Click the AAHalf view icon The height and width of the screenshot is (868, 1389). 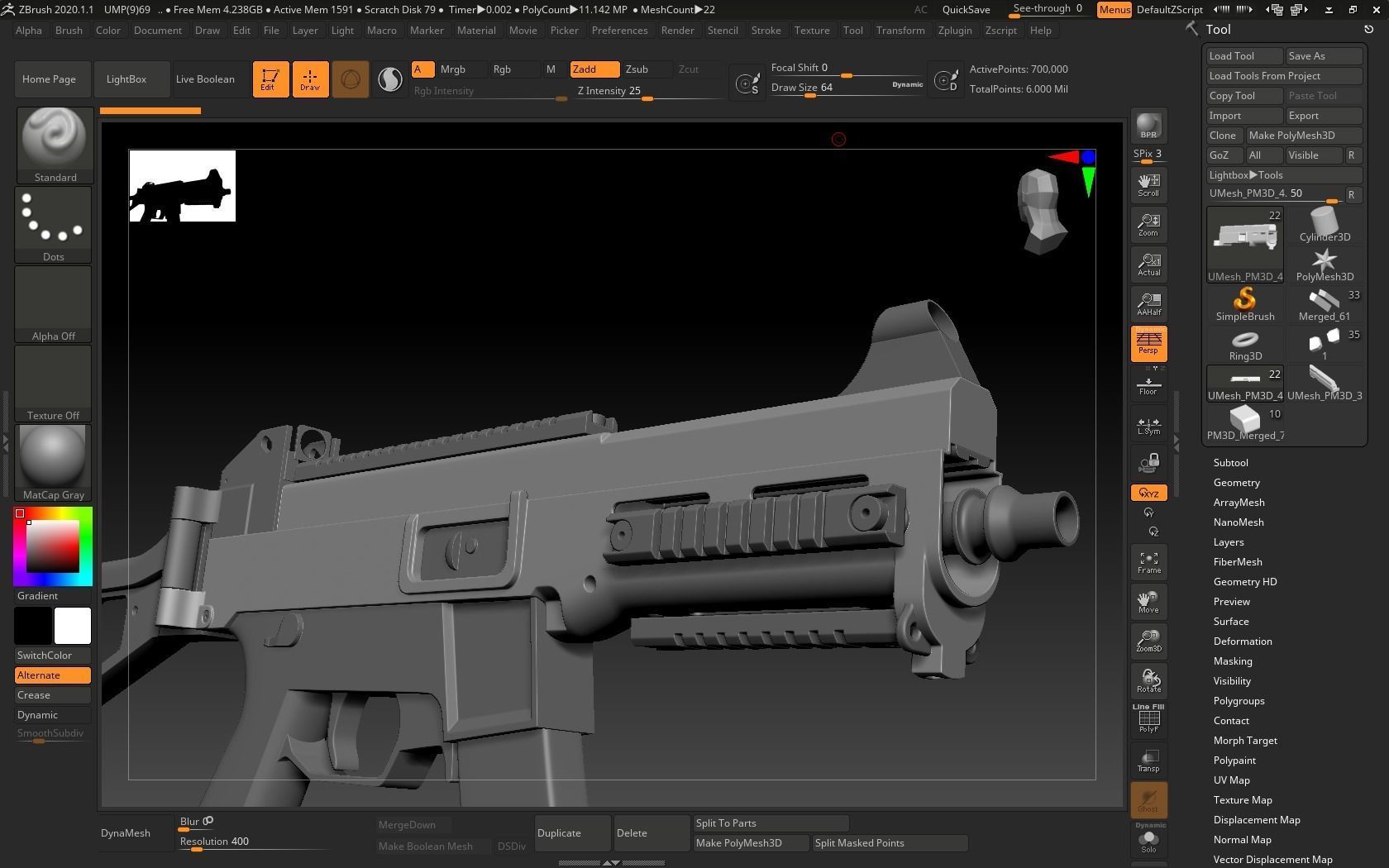[x=1148, y=303]
